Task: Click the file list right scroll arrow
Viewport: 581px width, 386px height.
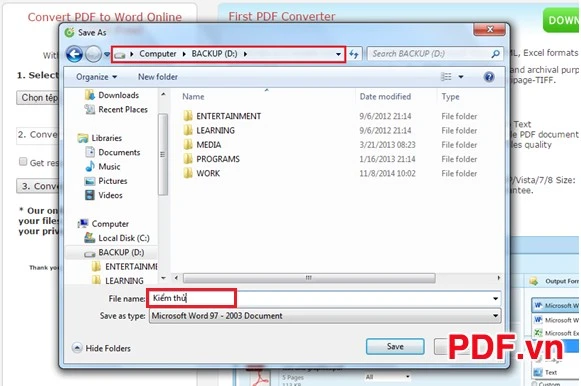Action: click(498, 278)
